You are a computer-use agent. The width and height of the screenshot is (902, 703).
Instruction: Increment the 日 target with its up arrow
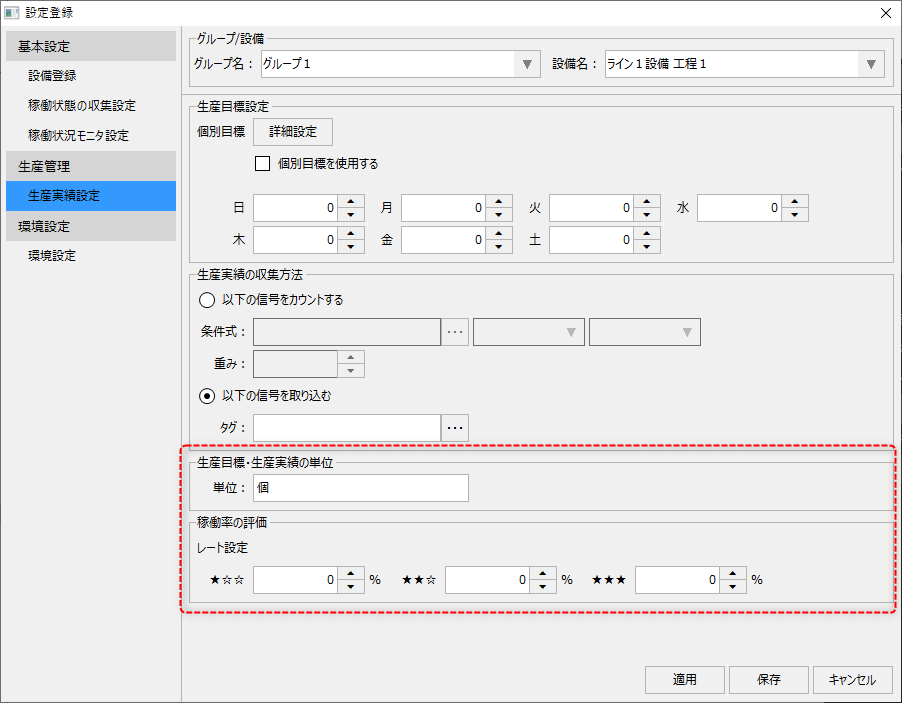[x=351, y=202]
